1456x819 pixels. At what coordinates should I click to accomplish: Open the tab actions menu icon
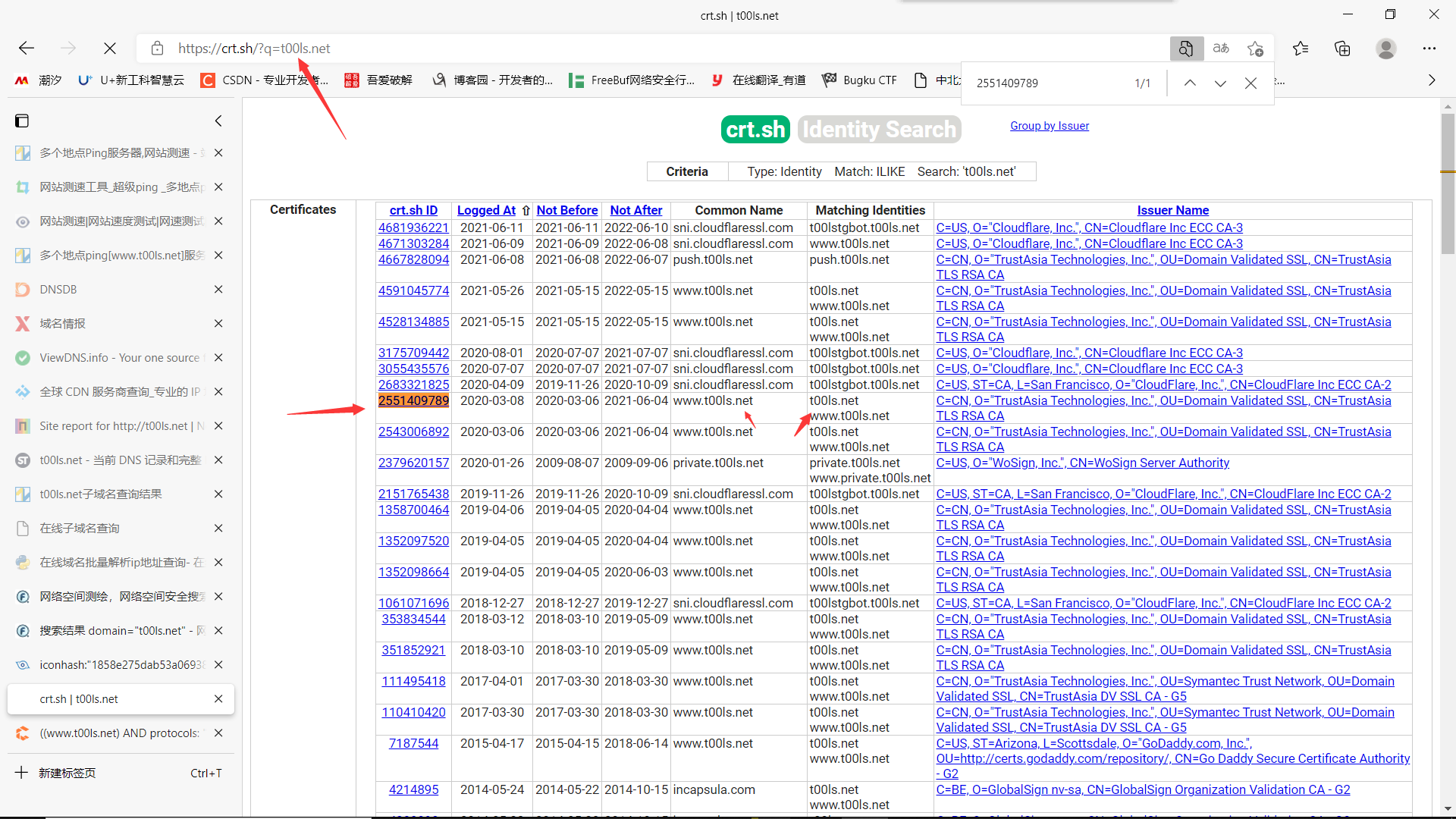(x=22, y=121)
